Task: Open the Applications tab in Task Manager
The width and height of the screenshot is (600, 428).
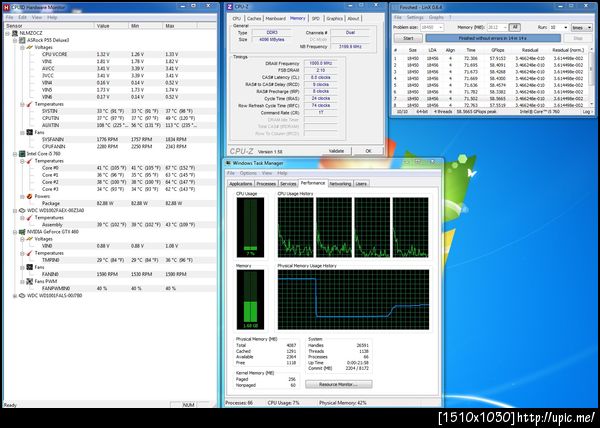Action: [x=240, y=184]
